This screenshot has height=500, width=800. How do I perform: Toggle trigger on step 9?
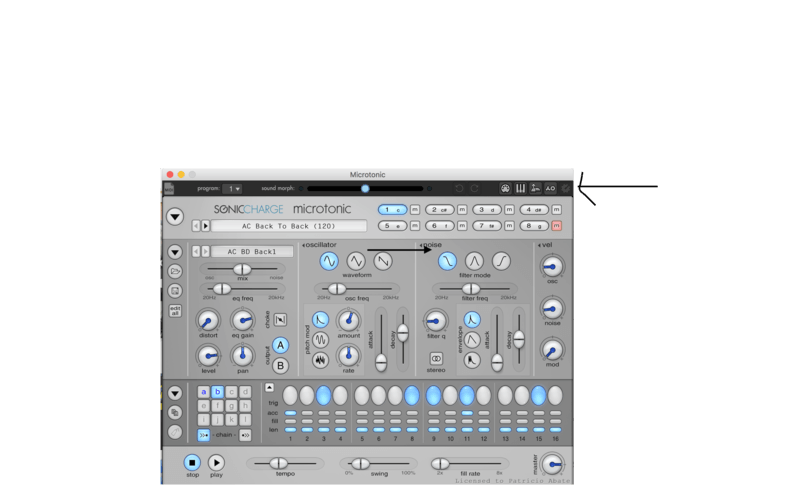point(434,395)
